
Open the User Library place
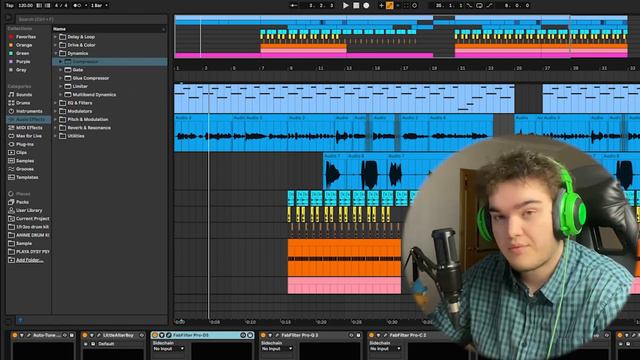coord(29,210)
